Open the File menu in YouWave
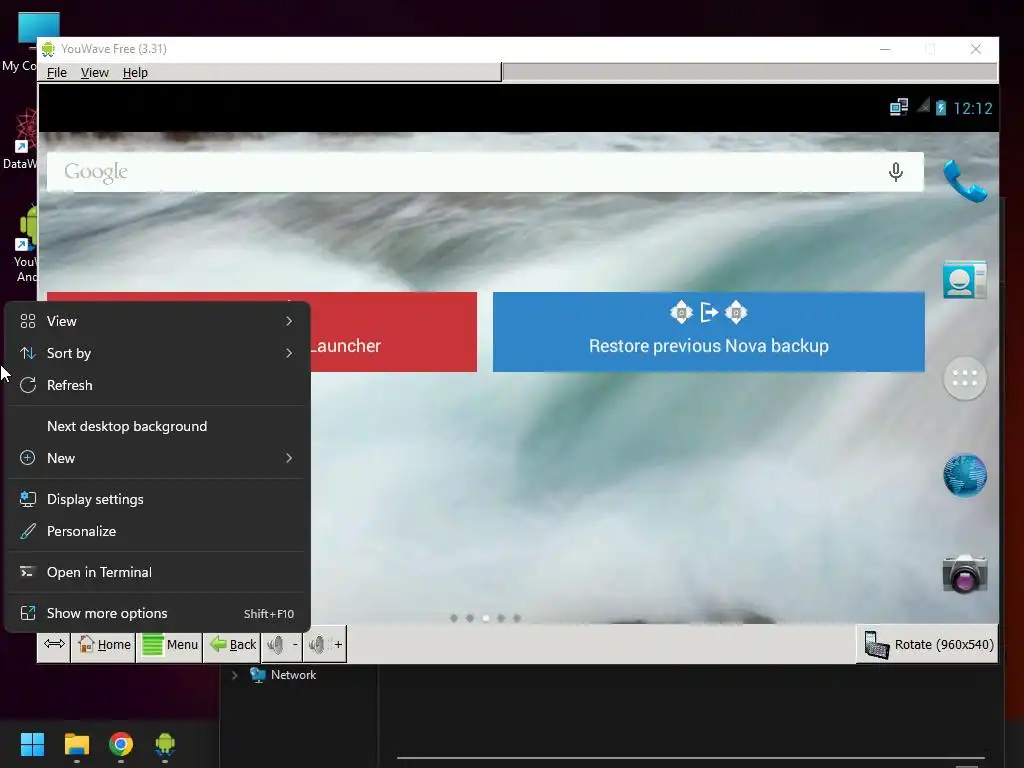This screenshot has height=768, width=1024. click(57, 72)
